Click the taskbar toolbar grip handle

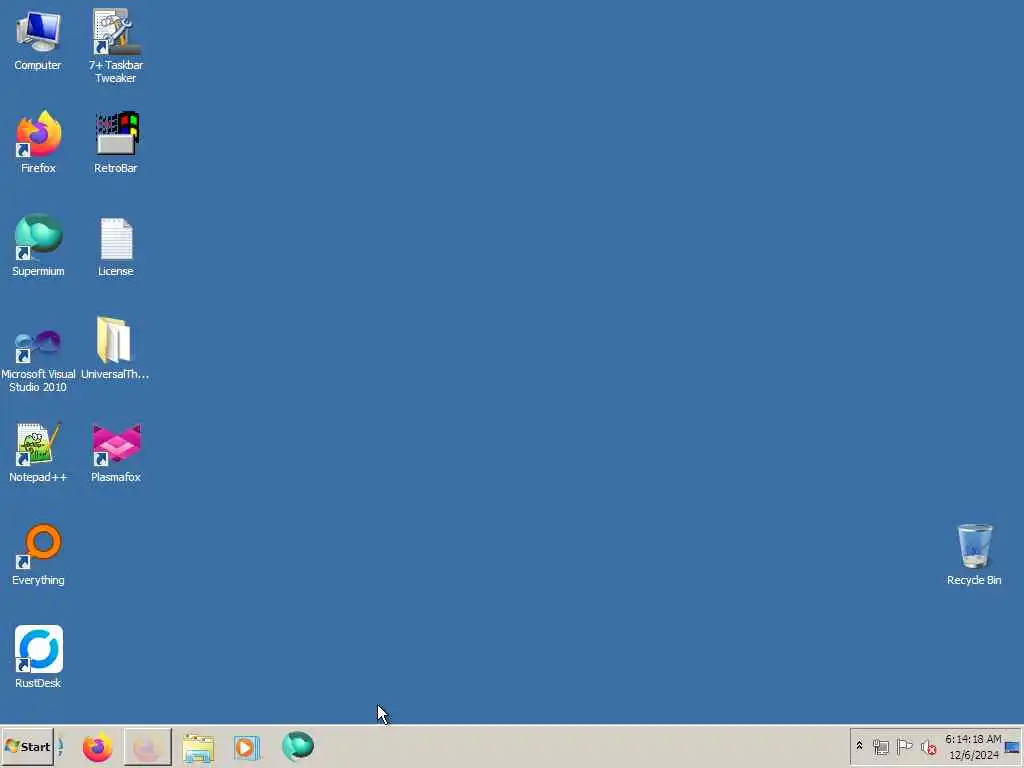pyautogui.click(x=61, y=746)
